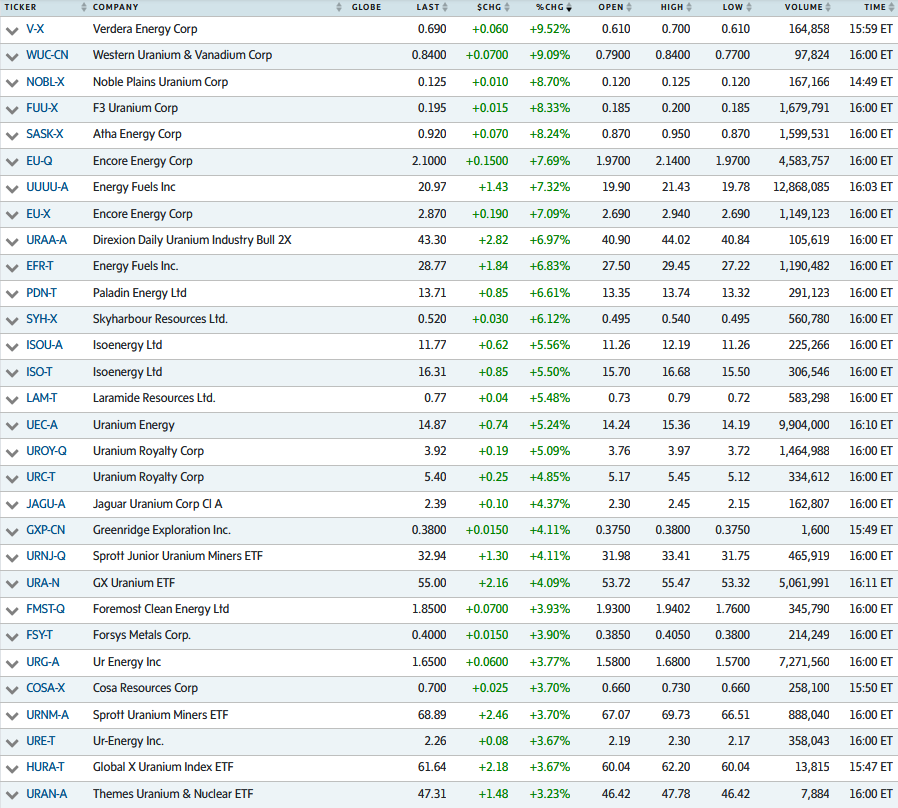Open the EU-Q ticker link
The image size is (898, 808).
click(39, 161)
